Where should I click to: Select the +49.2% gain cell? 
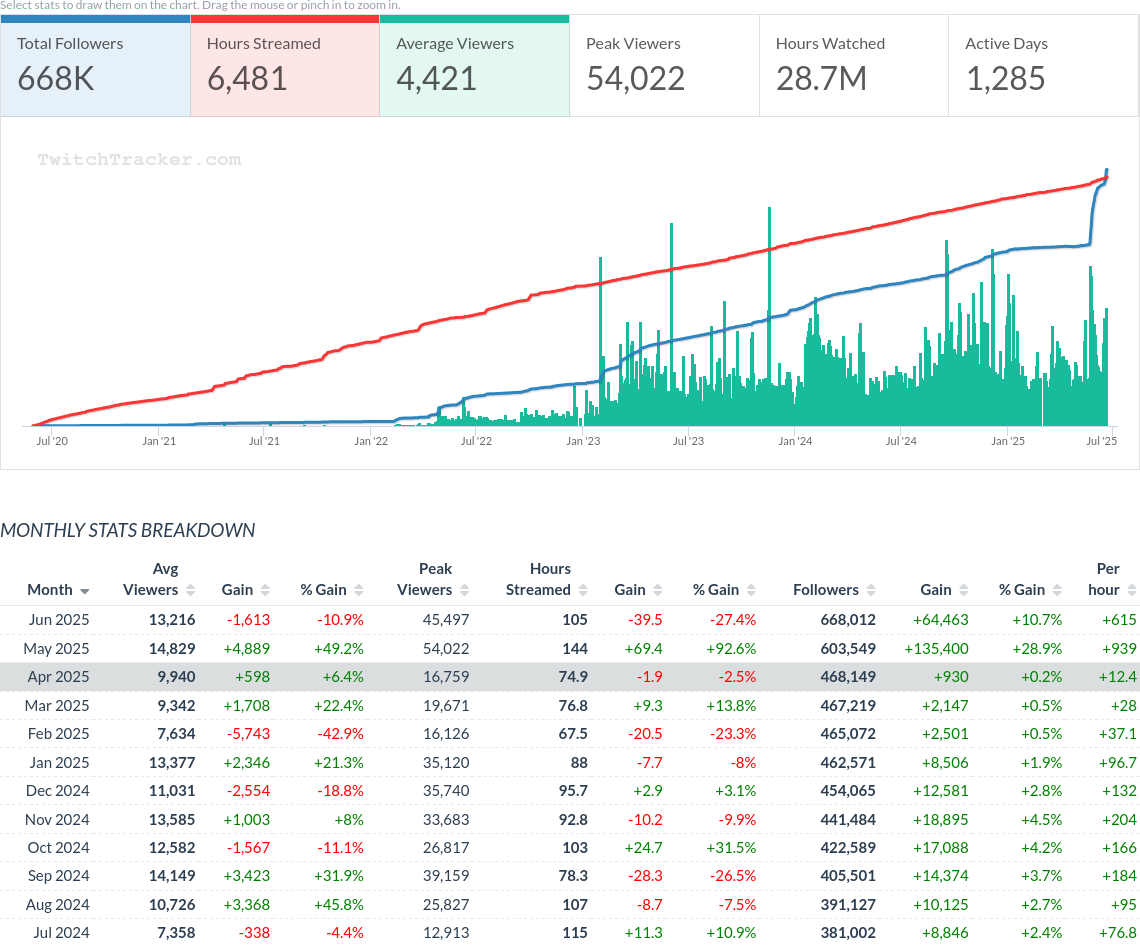(x=338, y=648)
